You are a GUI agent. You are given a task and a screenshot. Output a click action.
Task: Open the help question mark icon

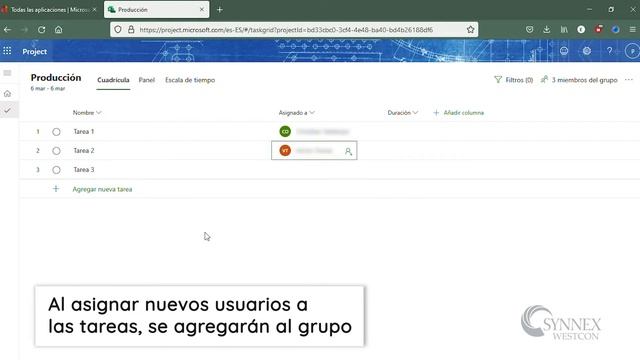[609, 51]
